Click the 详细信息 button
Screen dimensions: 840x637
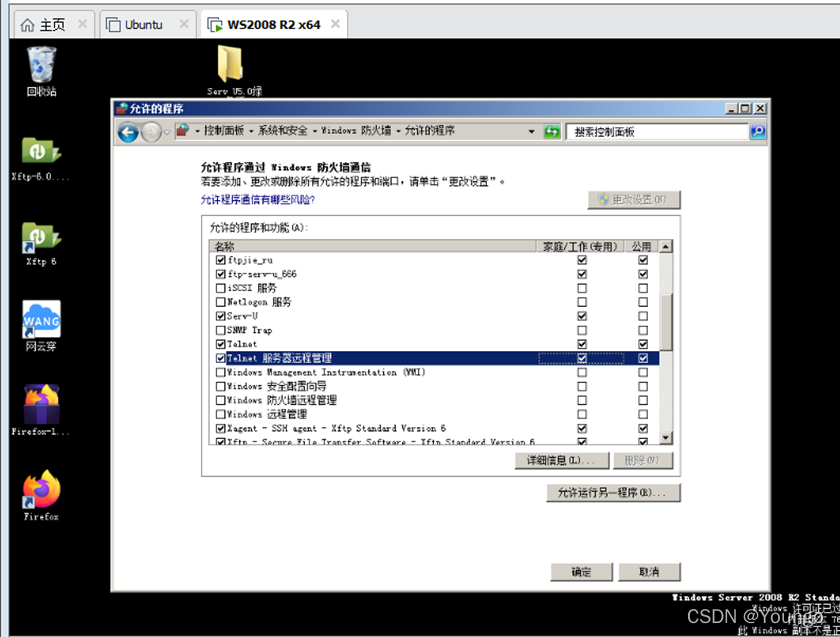point(561,461)
